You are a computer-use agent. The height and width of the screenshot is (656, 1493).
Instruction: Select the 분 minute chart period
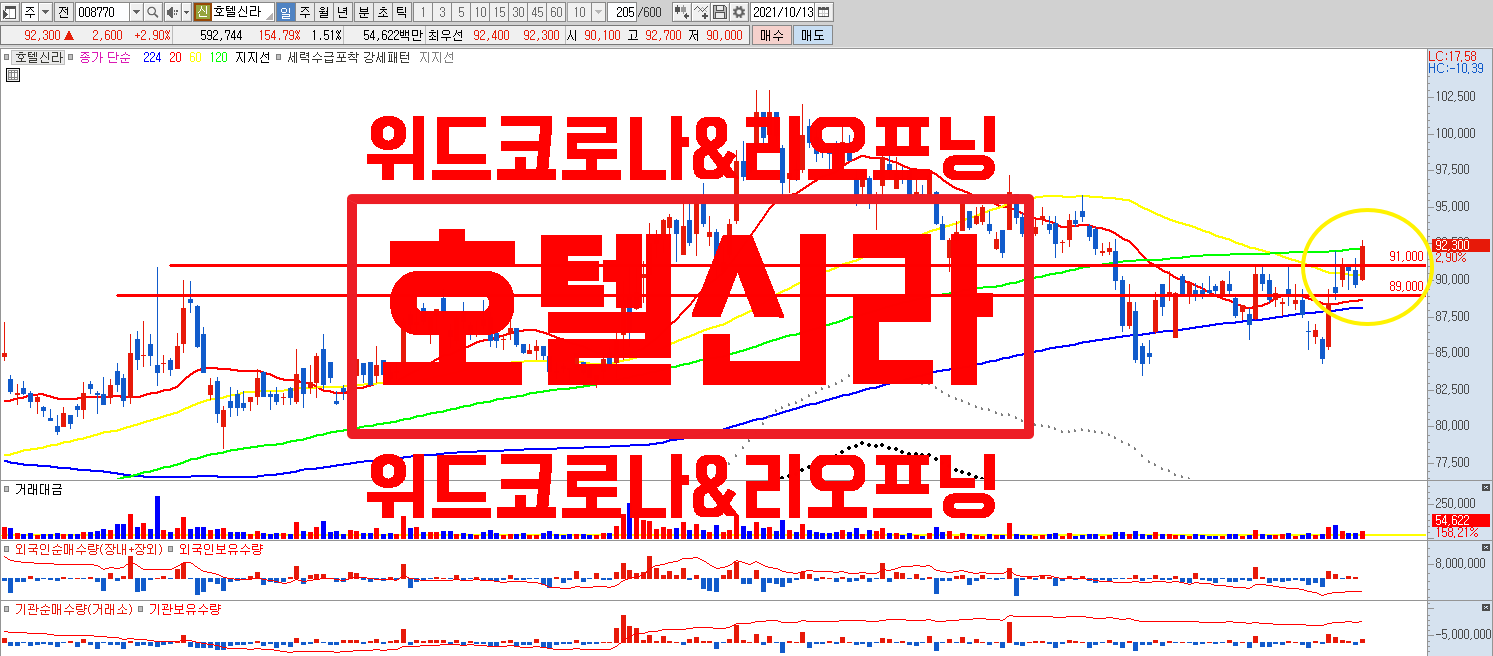(363, 12)
